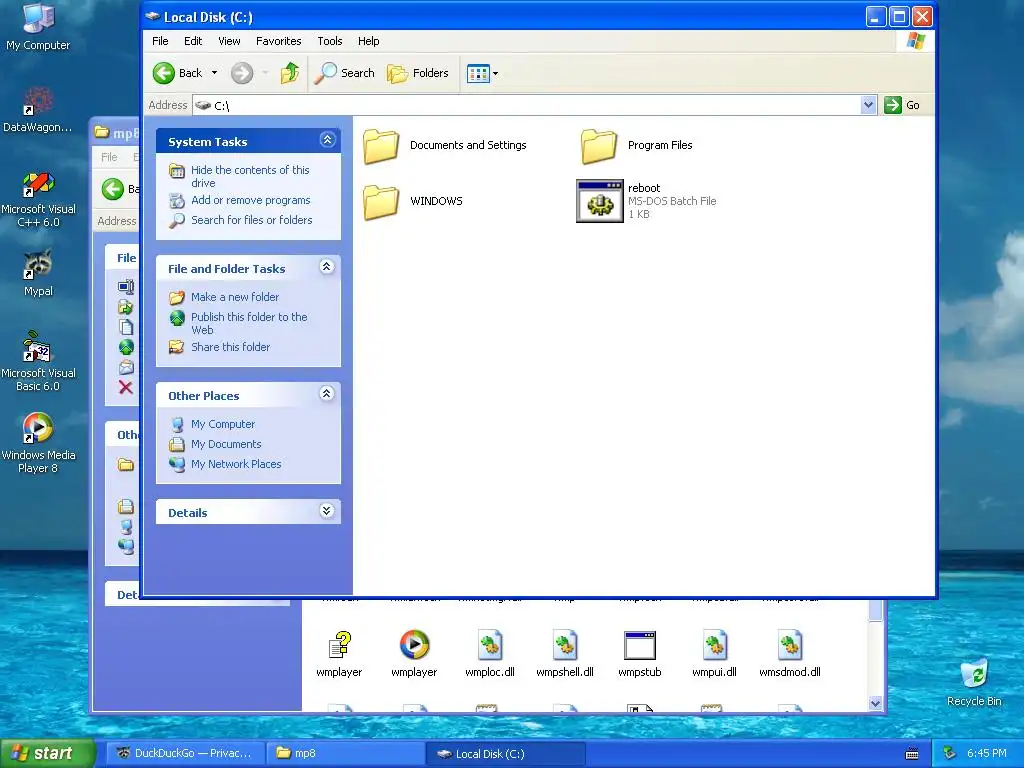Open the Back history dropdown arrow
This screenshot has width=1024, height=768.
[x=214, y=73]
